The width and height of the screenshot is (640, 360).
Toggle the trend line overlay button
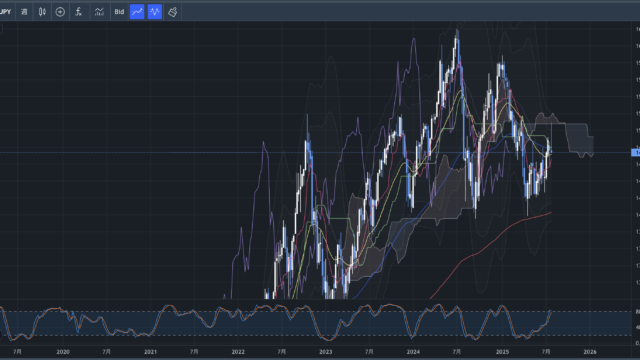tap(137, 12)
